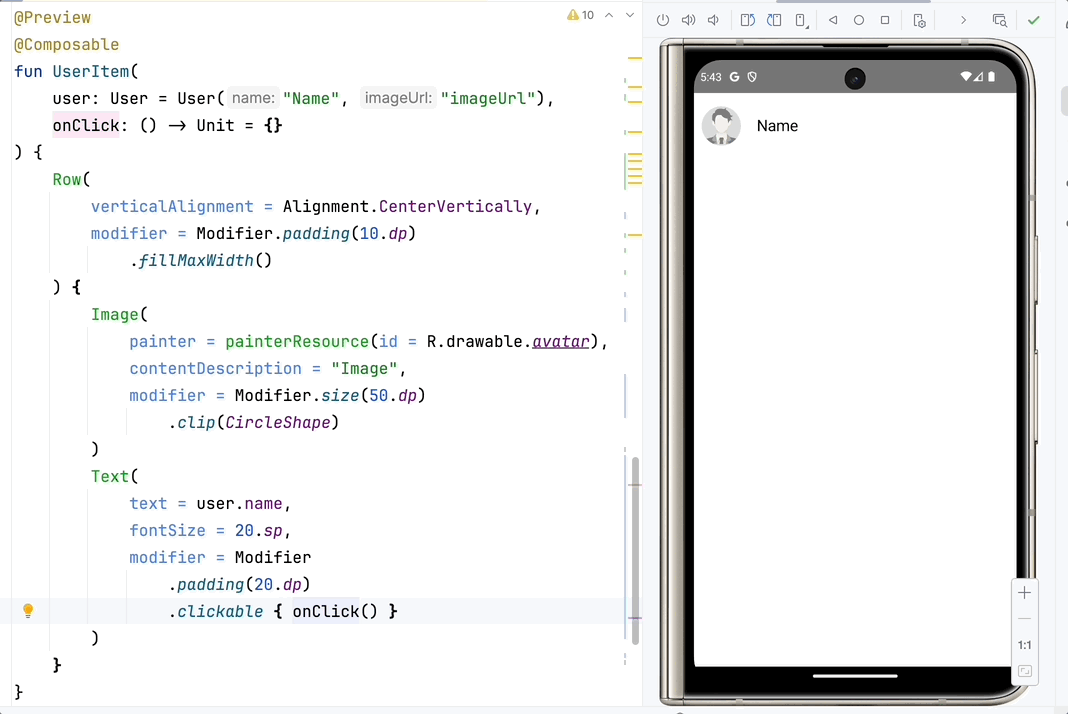Screen dimensions: 1068x714
Task: Open Recents with the square button
Action: click(884, 20)
